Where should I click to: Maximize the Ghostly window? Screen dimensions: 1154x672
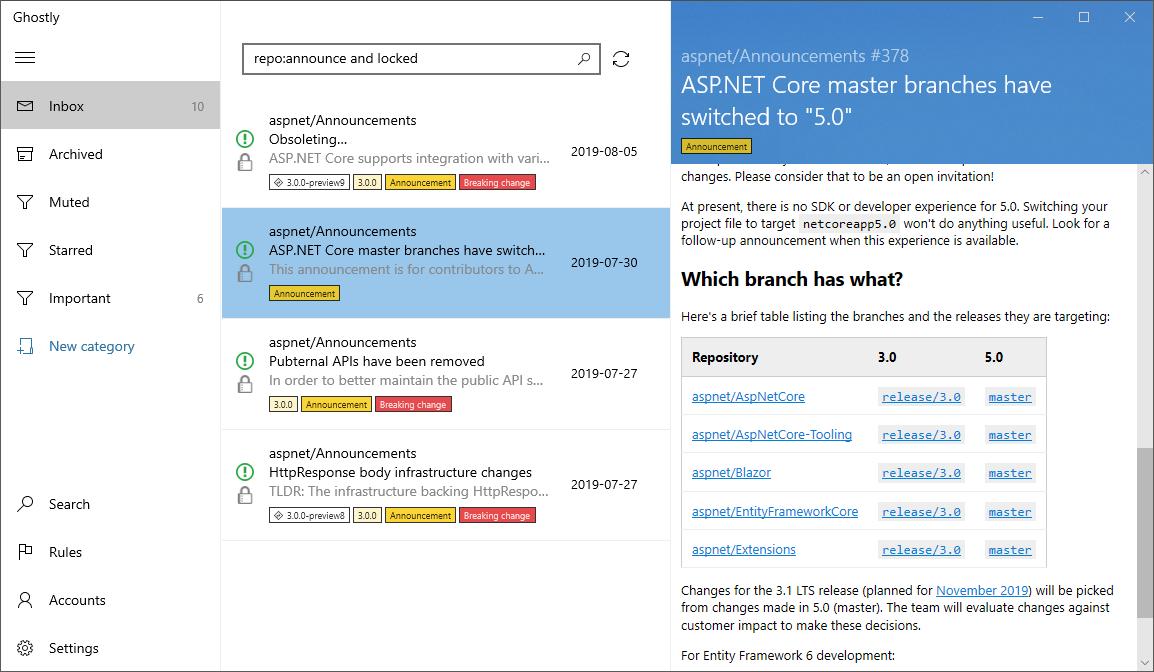pyautogui.click(x=1083, y=17)
